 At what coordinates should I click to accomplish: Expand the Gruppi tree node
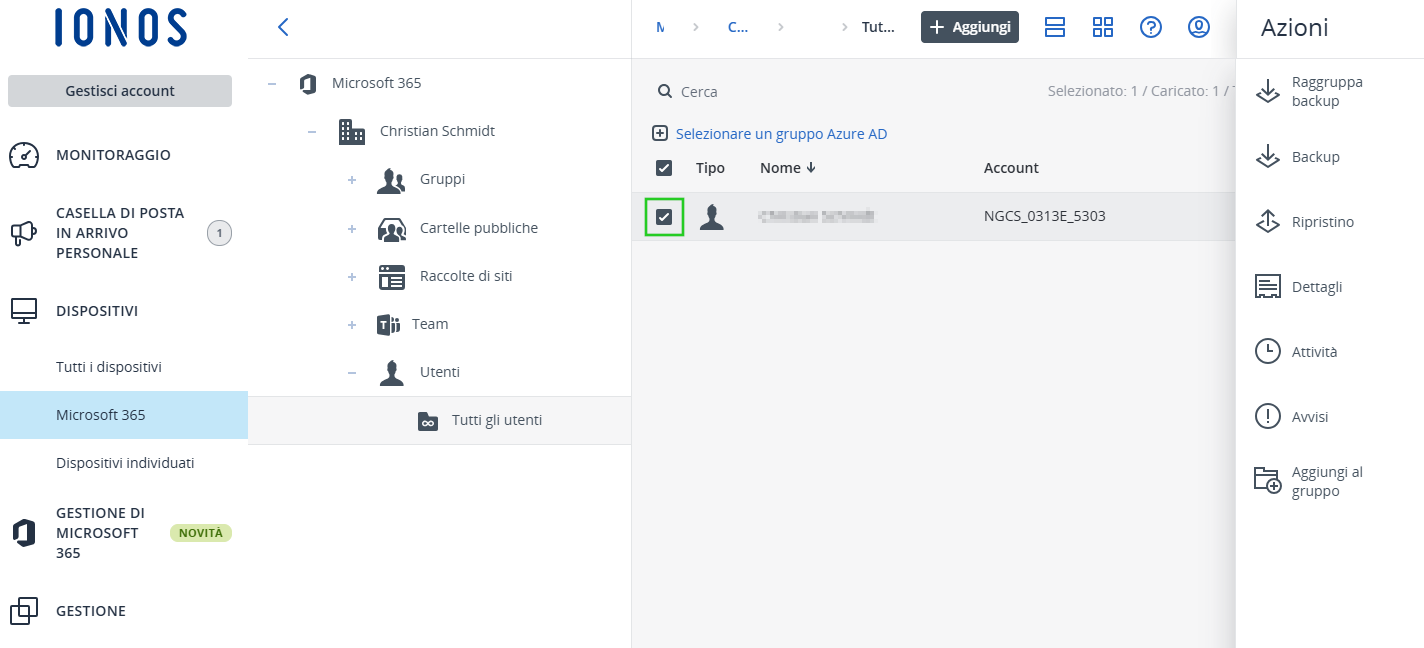(352, 180)
